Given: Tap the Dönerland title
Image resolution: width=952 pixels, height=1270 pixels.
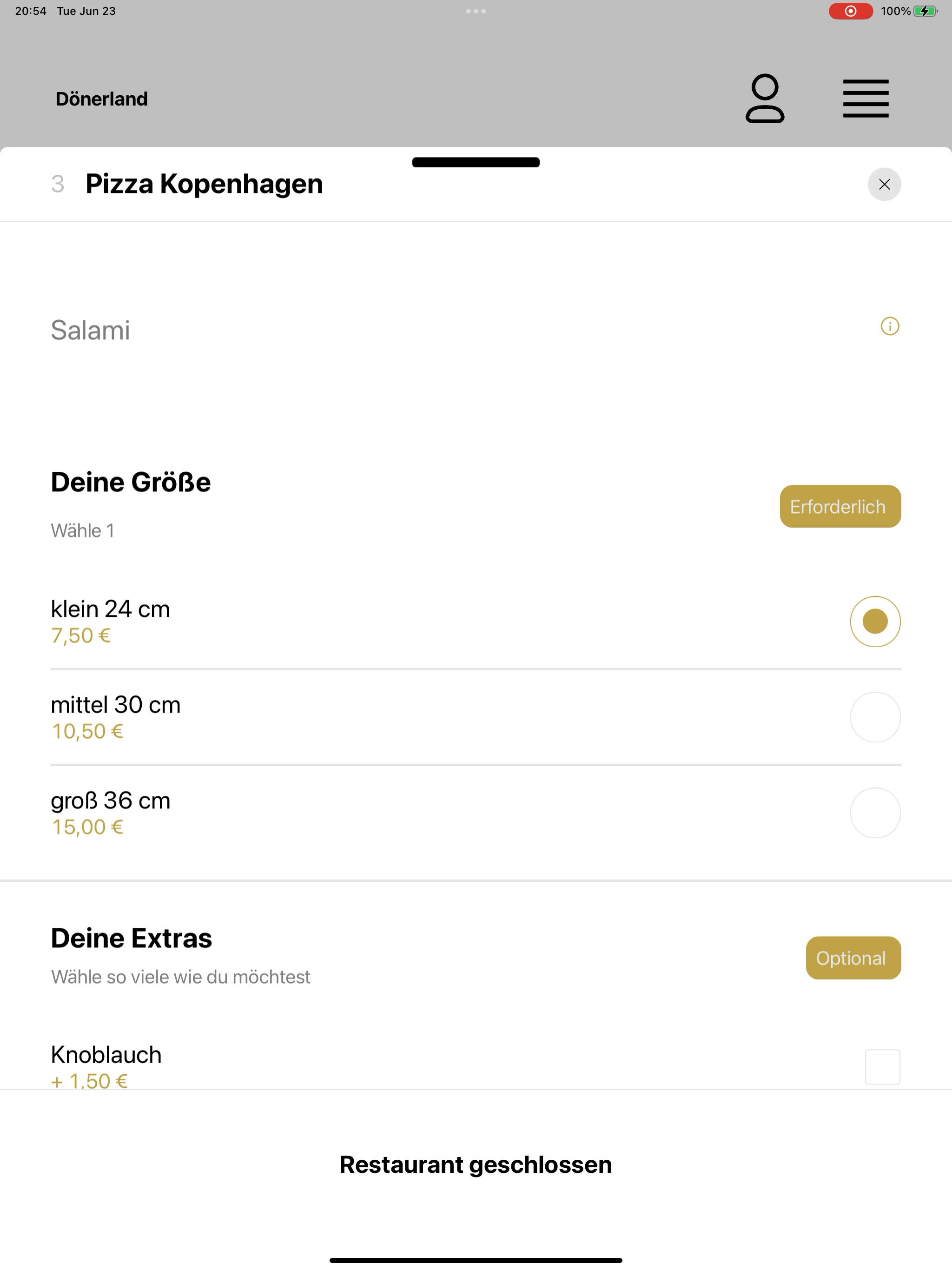Looking at the screenshot, I should [102, 99].
